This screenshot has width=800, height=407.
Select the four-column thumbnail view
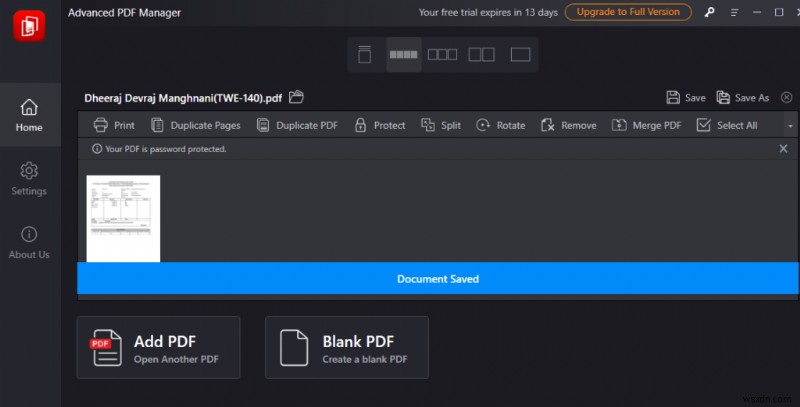click(403, 54)
